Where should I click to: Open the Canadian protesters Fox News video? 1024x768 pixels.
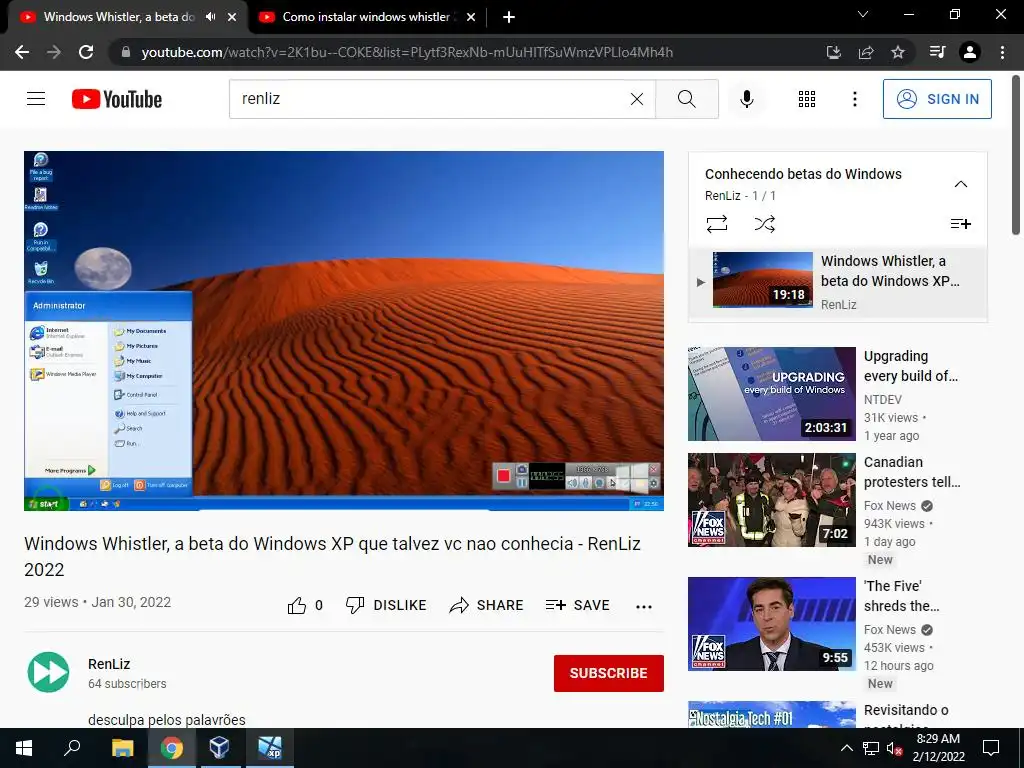coord(772,500)
